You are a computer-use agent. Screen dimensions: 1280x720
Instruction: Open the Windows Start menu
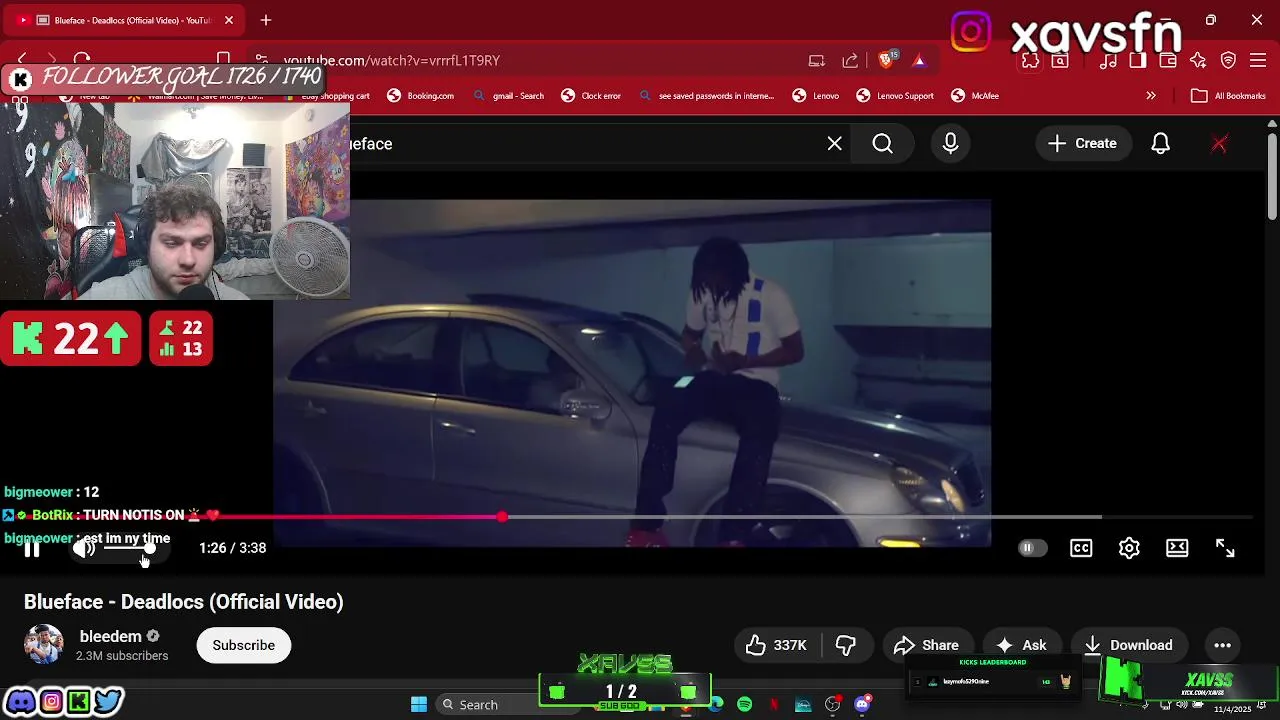click(419, 705)
